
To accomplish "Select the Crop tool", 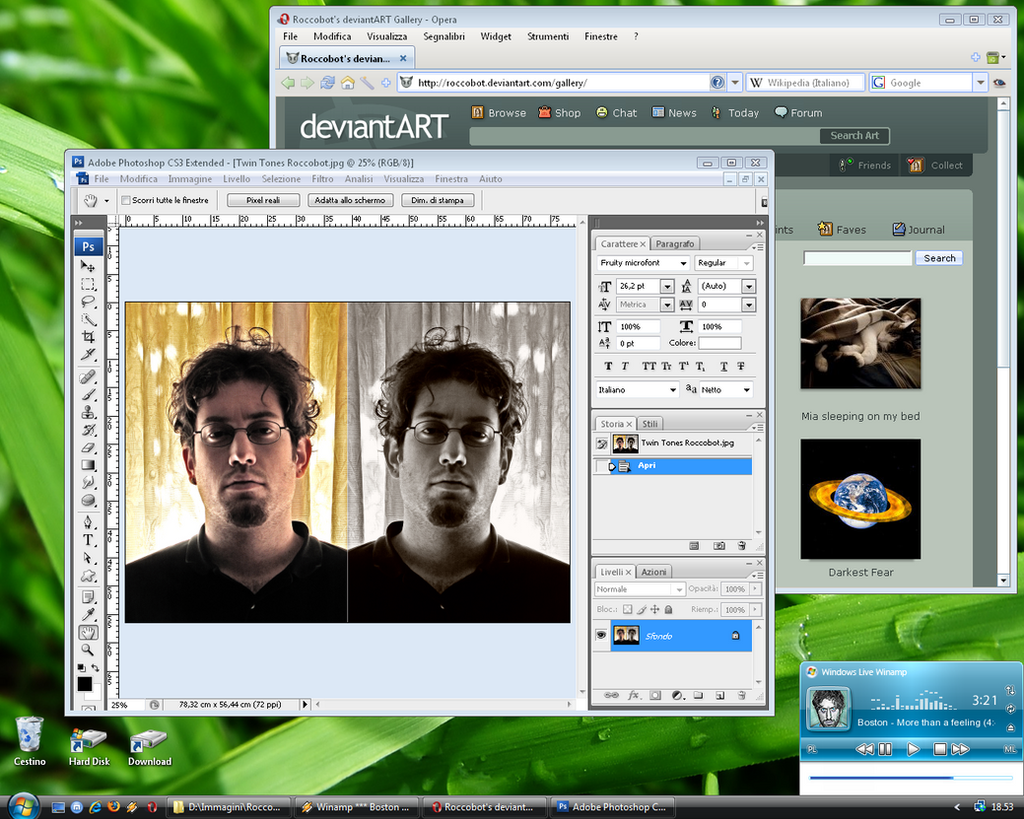I will coord(88,337).
